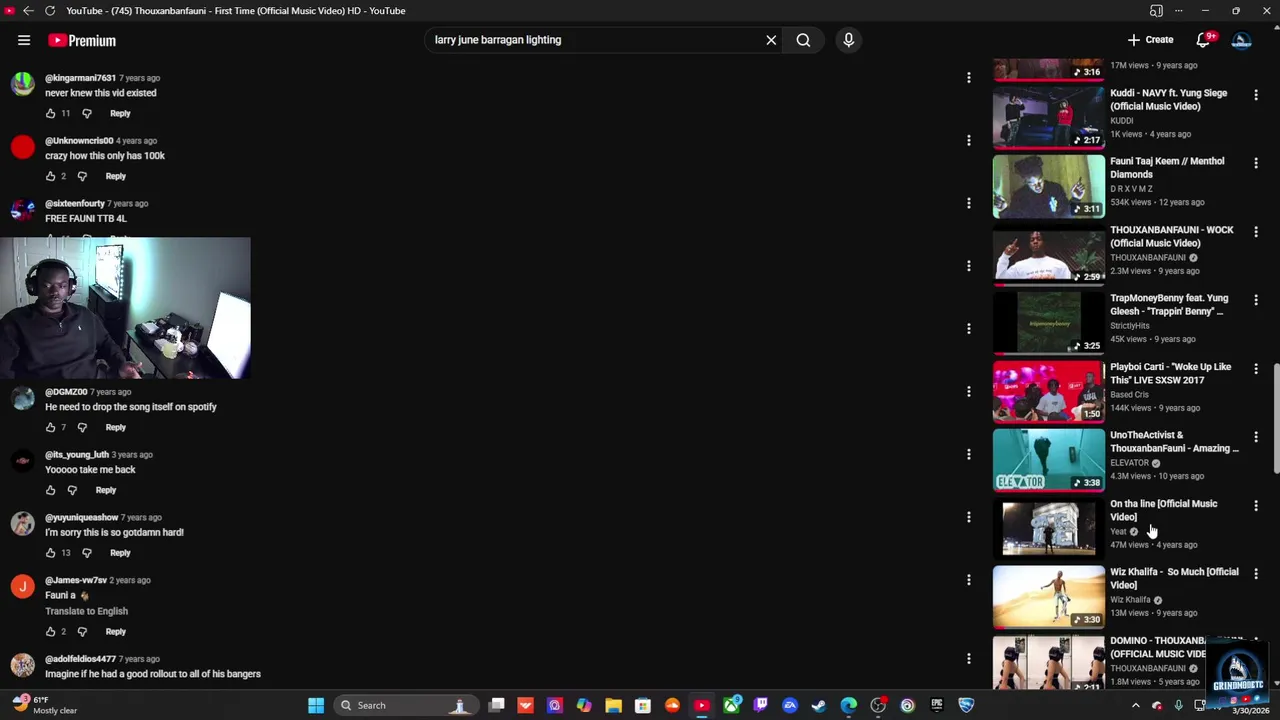Open the Create menu button
This screenshot has height=720, width=1280.
[x=1150, y=40]
